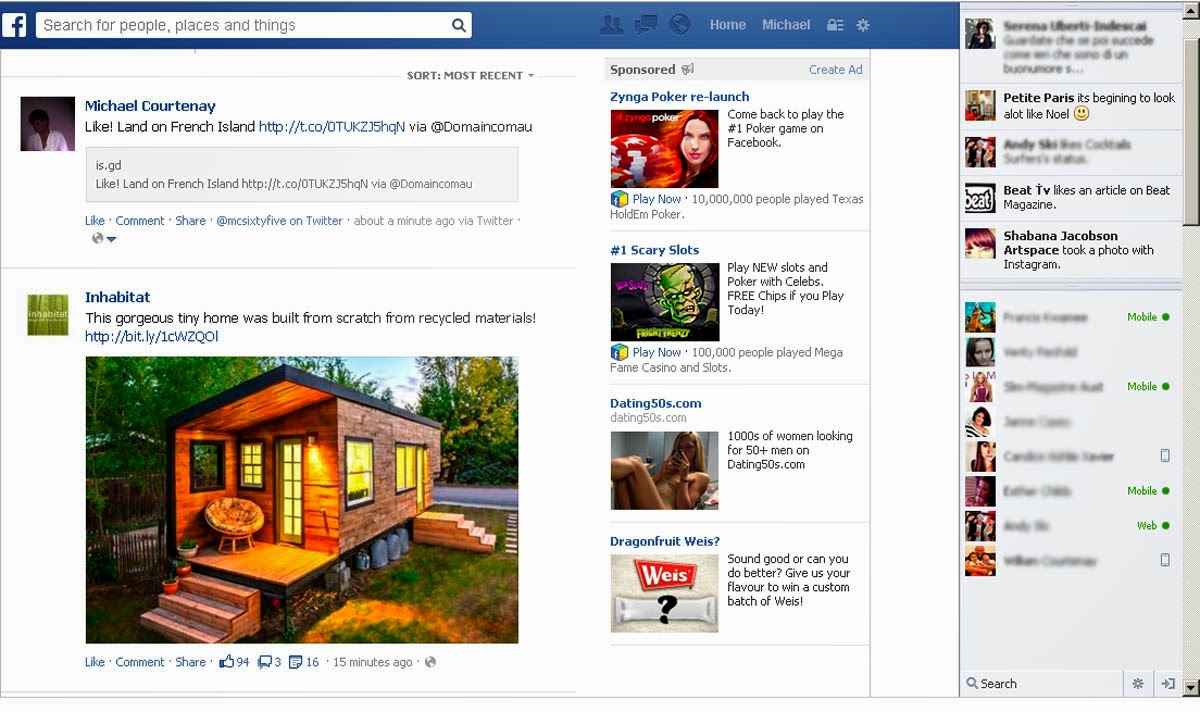Open #1 Scary Slots ad title

click(655, 250)
